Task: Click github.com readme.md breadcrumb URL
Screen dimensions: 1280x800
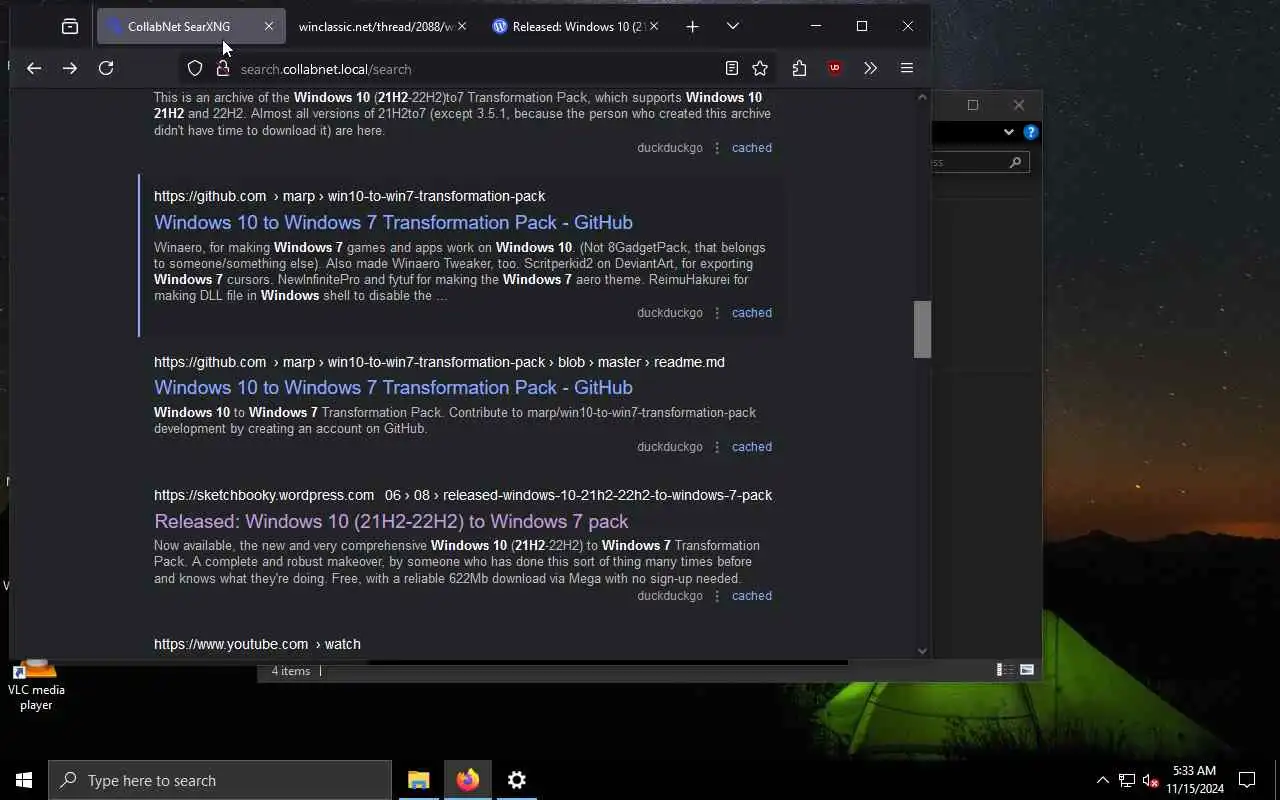Action: (x=439, y=362)
